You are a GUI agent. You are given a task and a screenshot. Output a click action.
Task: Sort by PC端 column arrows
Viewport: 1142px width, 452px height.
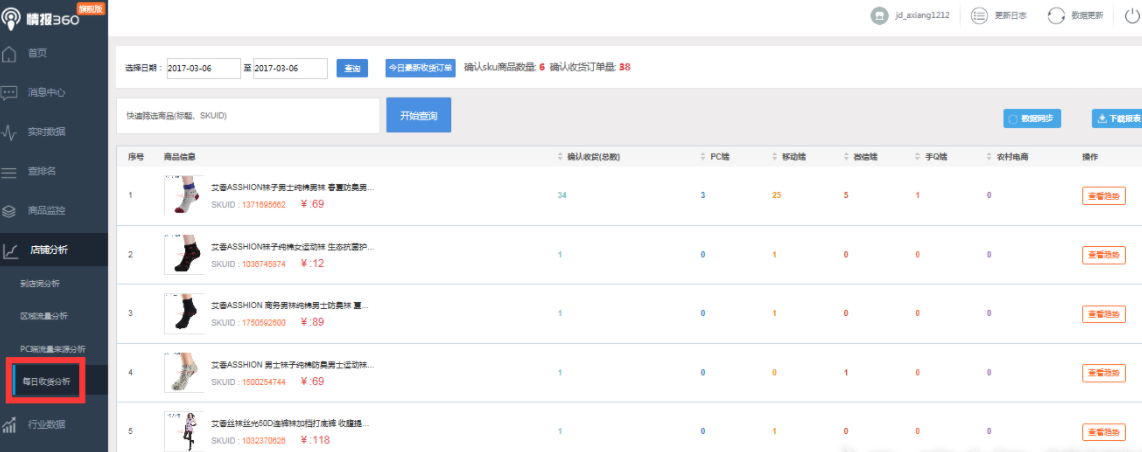tap(702, 156)
